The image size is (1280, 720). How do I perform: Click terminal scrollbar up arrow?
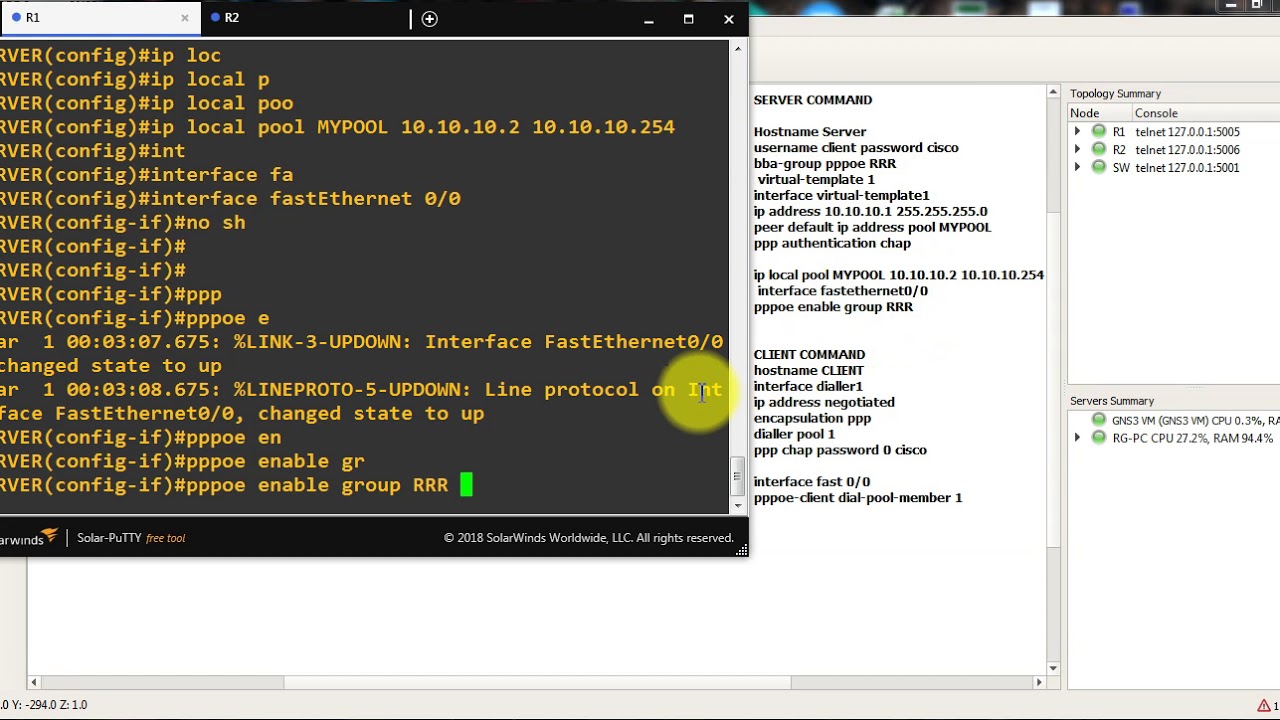739,47
